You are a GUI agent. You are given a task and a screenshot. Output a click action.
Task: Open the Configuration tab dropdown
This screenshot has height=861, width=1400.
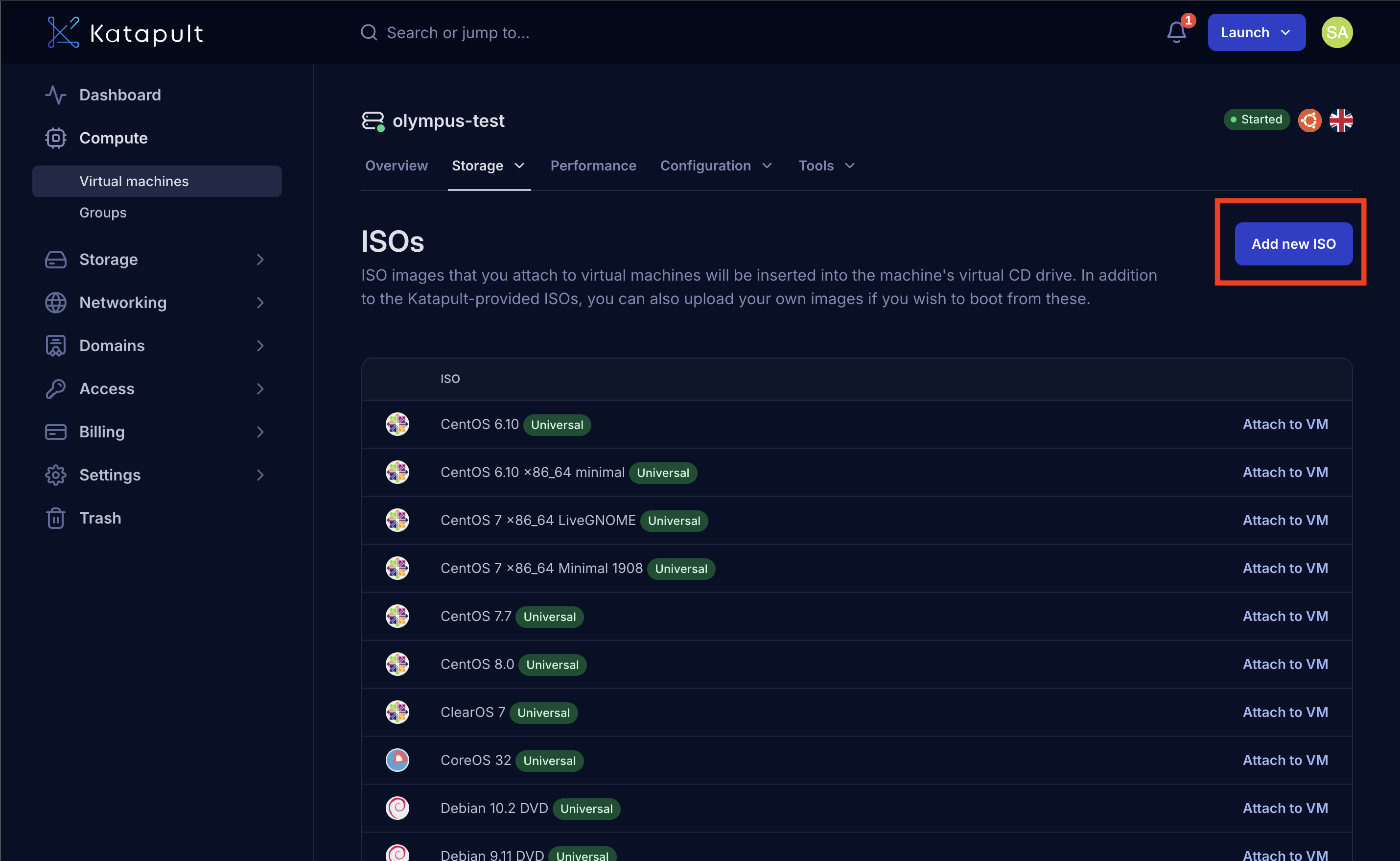point(716,166)
